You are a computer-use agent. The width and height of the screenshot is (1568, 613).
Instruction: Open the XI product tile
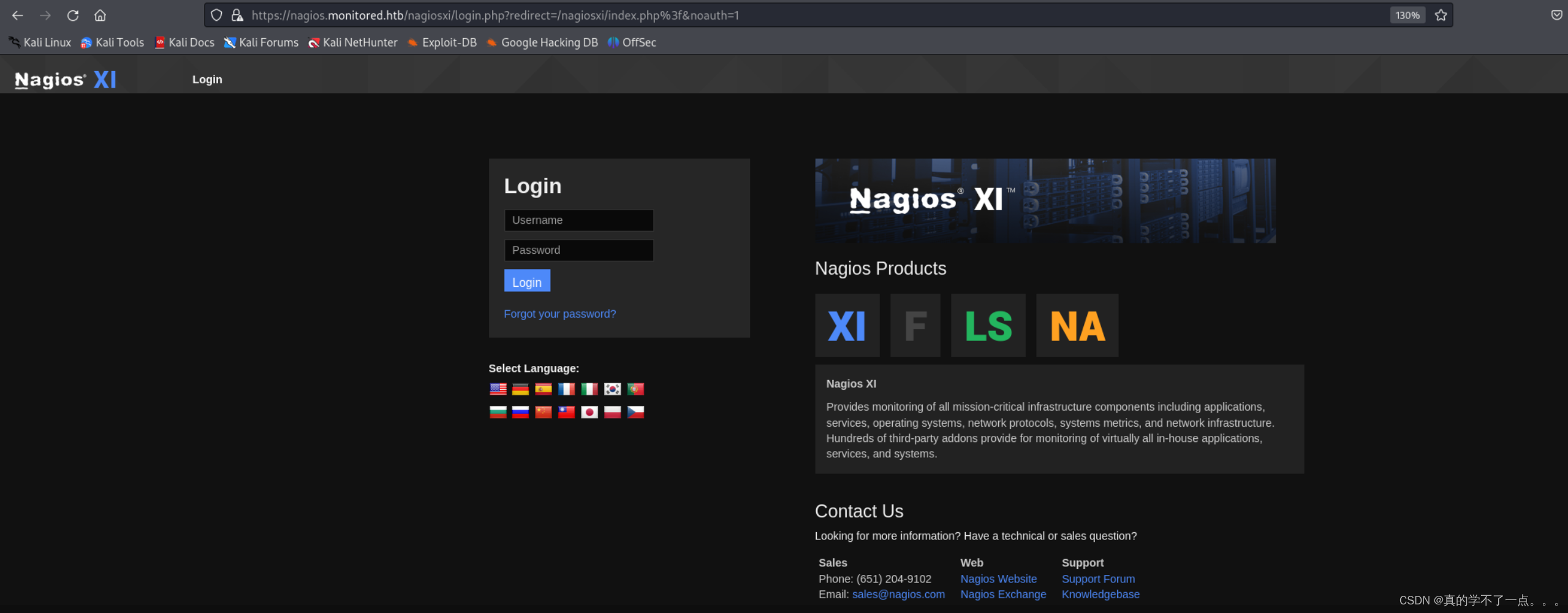(x=847, y=326)
